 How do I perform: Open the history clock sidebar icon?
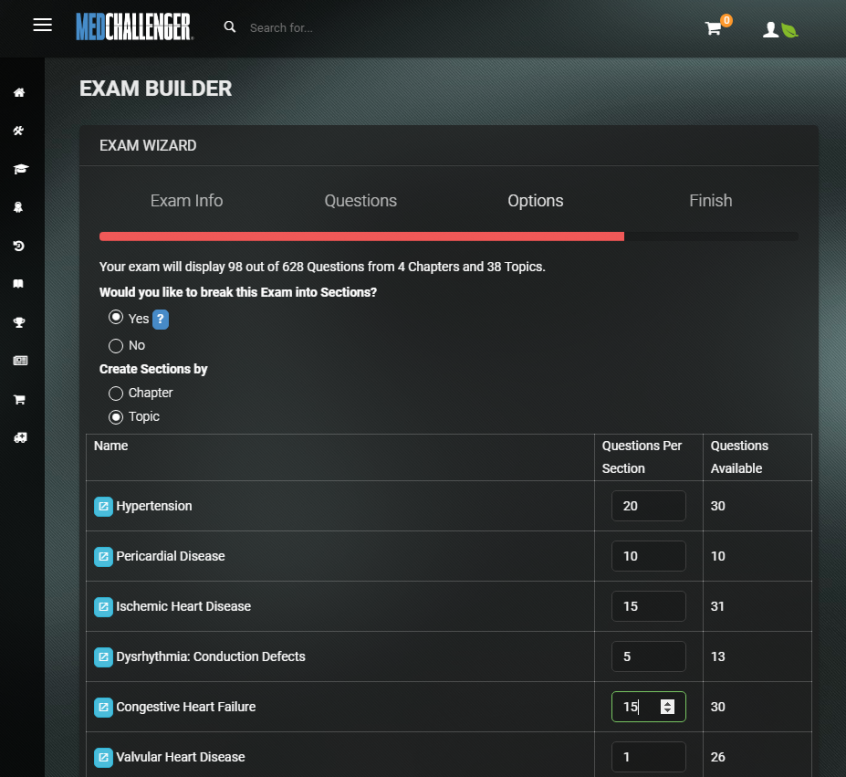(x=19, y=246)
